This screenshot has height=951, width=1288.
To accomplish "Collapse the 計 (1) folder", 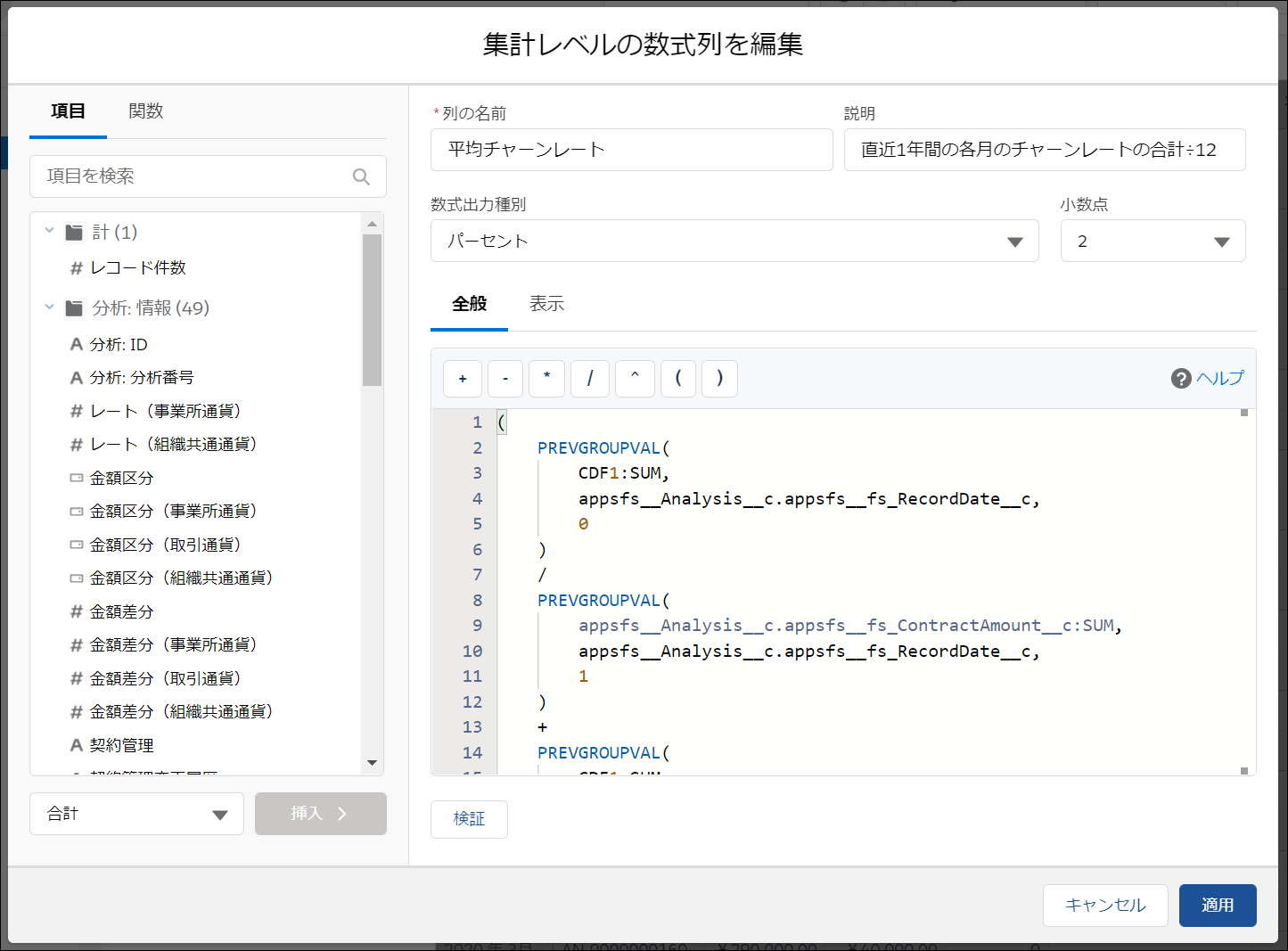I will 50,232.
